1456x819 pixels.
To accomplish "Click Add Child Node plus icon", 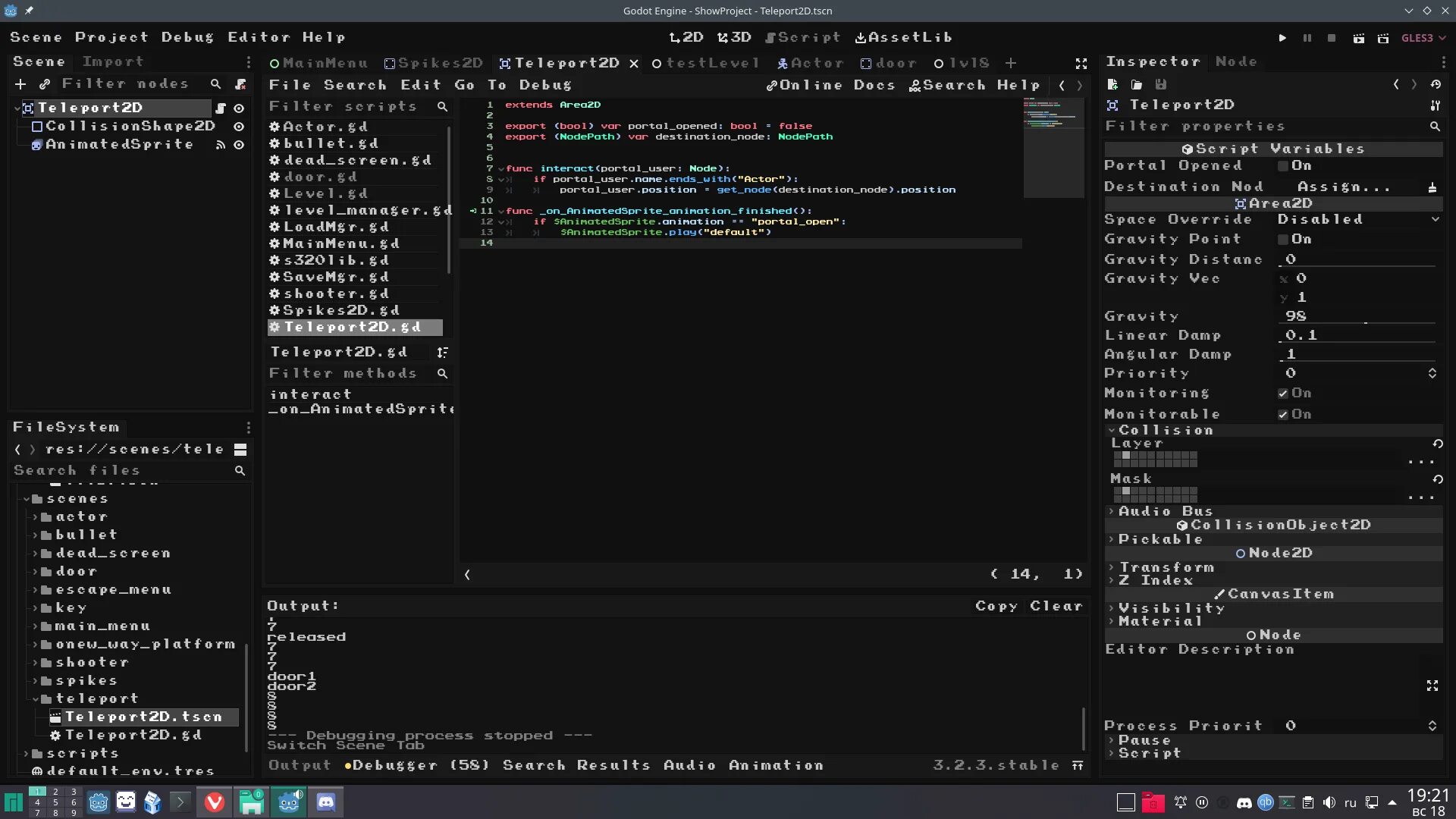I will click(20, 84).
